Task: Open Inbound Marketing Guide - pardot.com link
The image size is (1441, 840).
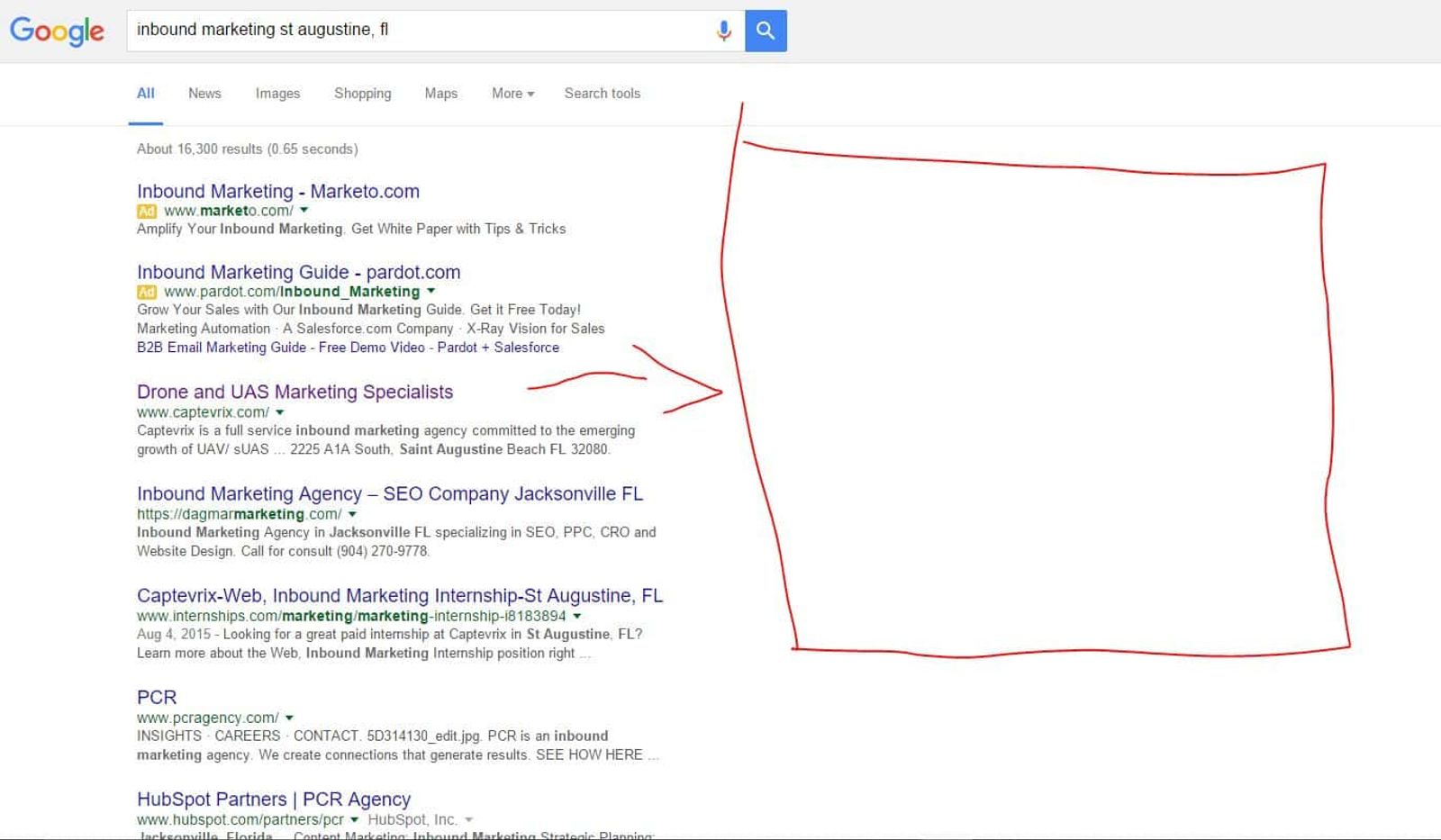Action: 299,272
